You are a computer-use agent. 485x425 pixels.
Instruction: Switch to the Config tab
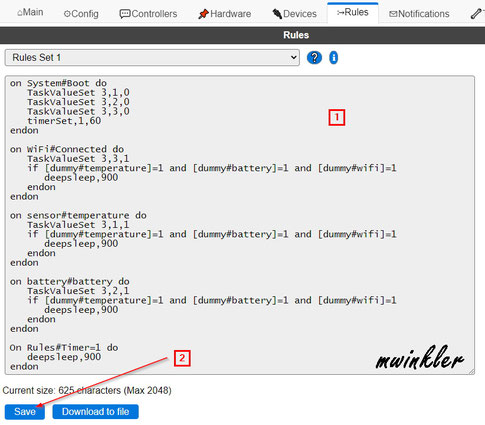pyautogui.click(x=81, y=14)
